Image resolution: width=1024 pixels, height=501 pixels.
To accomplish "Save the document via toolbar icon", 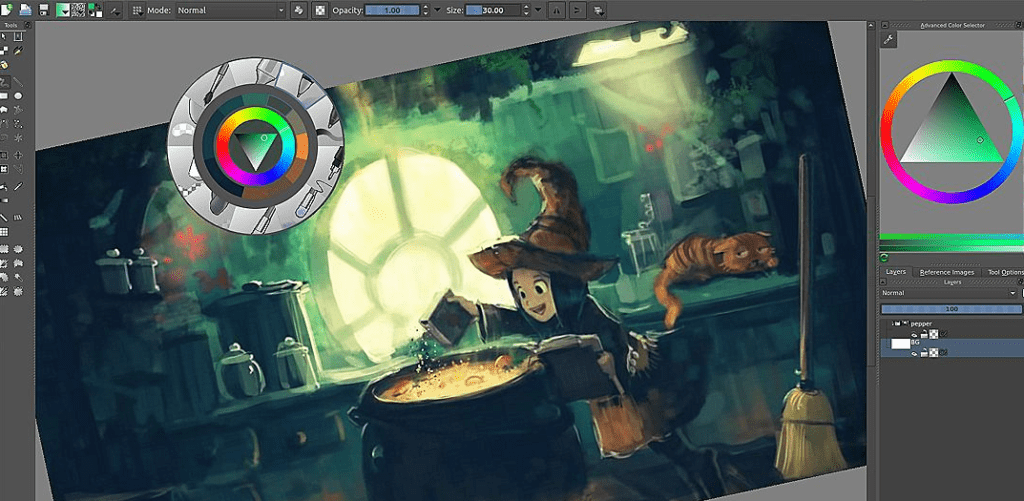I will (44, 10).
